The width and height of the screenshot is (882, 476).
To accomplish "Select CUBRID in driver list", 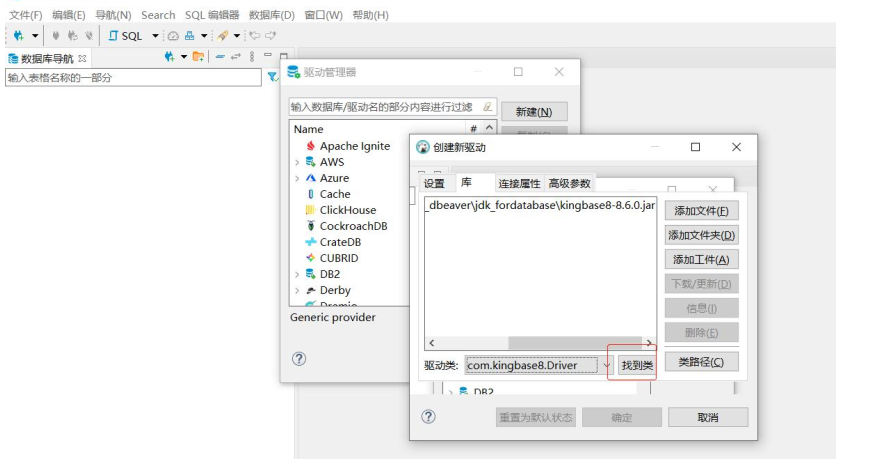I will (339, 258).
